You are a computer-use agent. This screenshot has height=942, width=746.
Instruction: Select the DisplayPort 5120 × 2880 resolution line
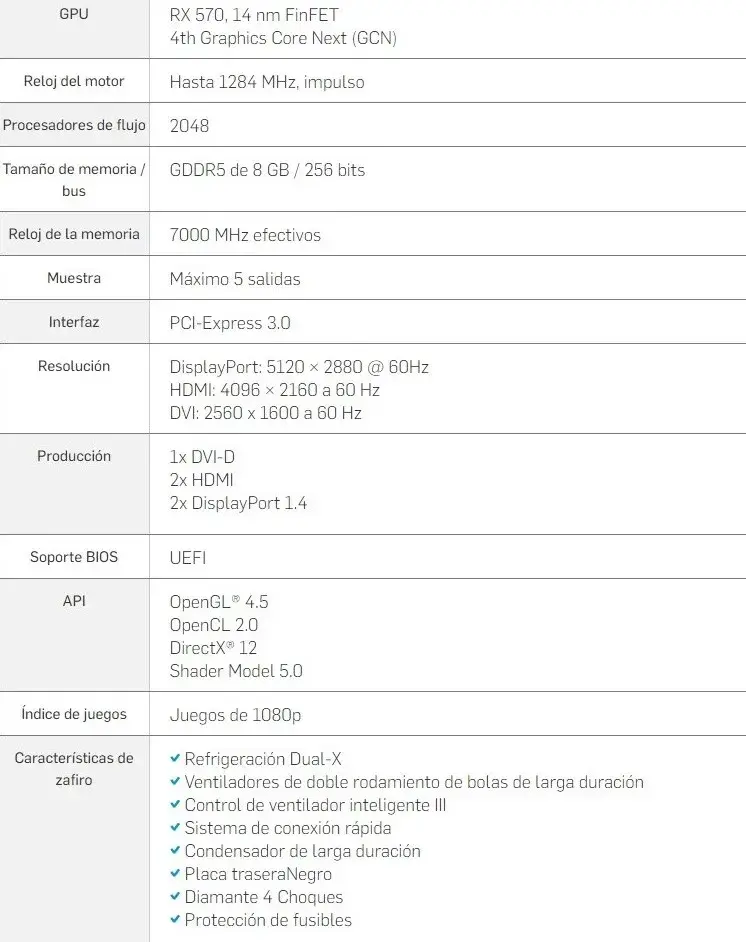point(299,367)
